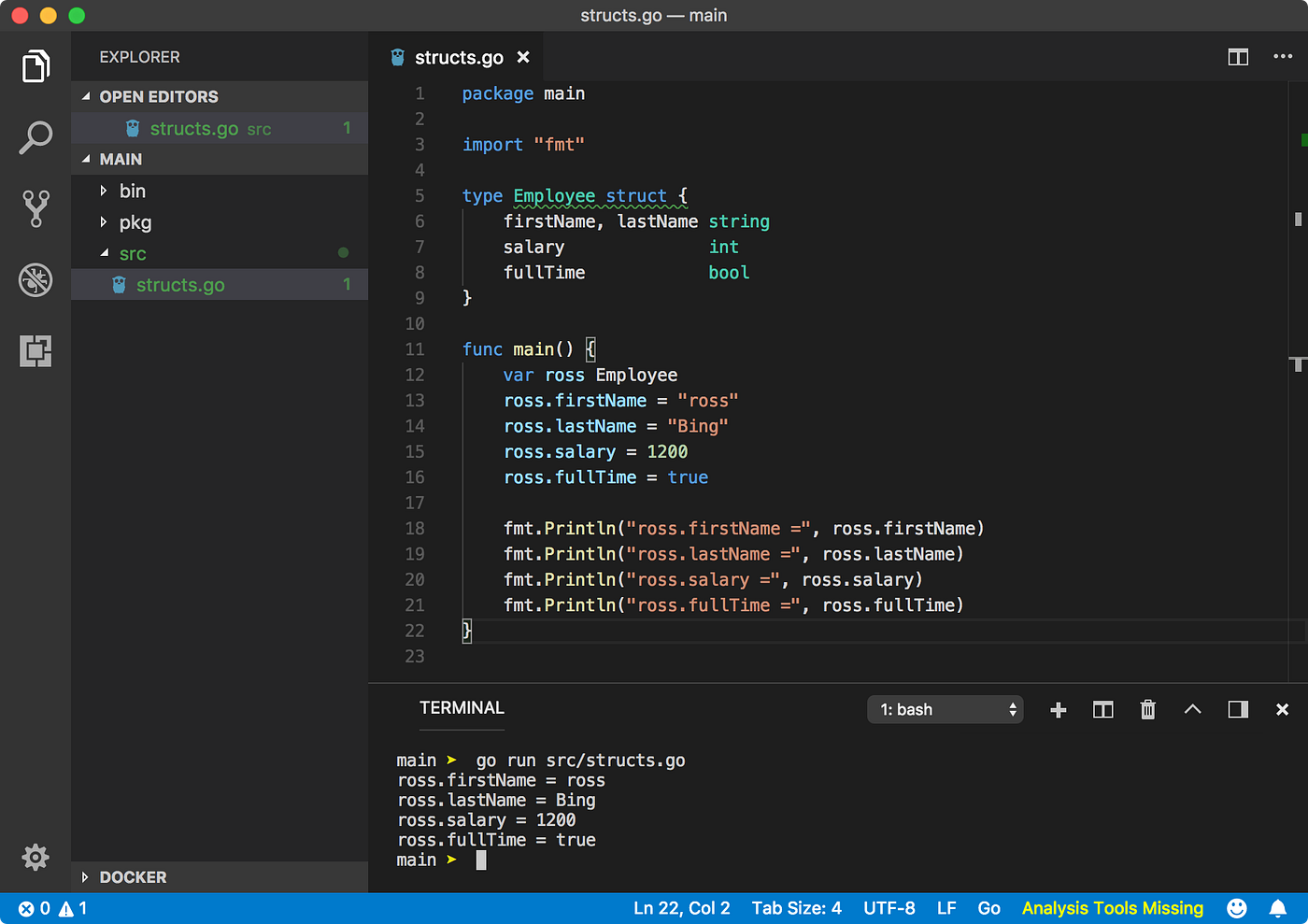The image size is (1308, 924).
Task: Maximize terminal panel with the chevron-up icon
Action: pos(1192,709)
